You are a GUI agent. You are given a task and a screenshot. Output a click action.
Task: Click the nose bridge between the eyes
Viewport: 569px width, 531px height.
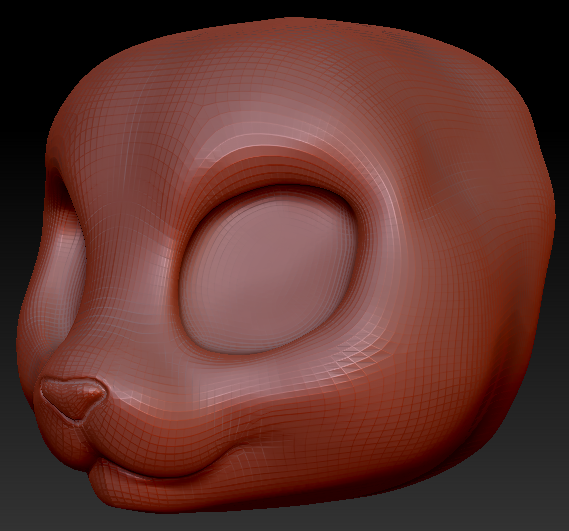click(x=120, y=218)
